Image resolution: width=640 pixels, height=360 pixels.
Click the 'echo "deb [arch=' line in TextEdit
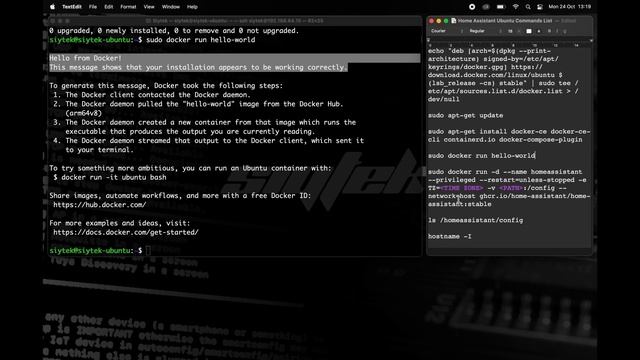coord(489,51)
